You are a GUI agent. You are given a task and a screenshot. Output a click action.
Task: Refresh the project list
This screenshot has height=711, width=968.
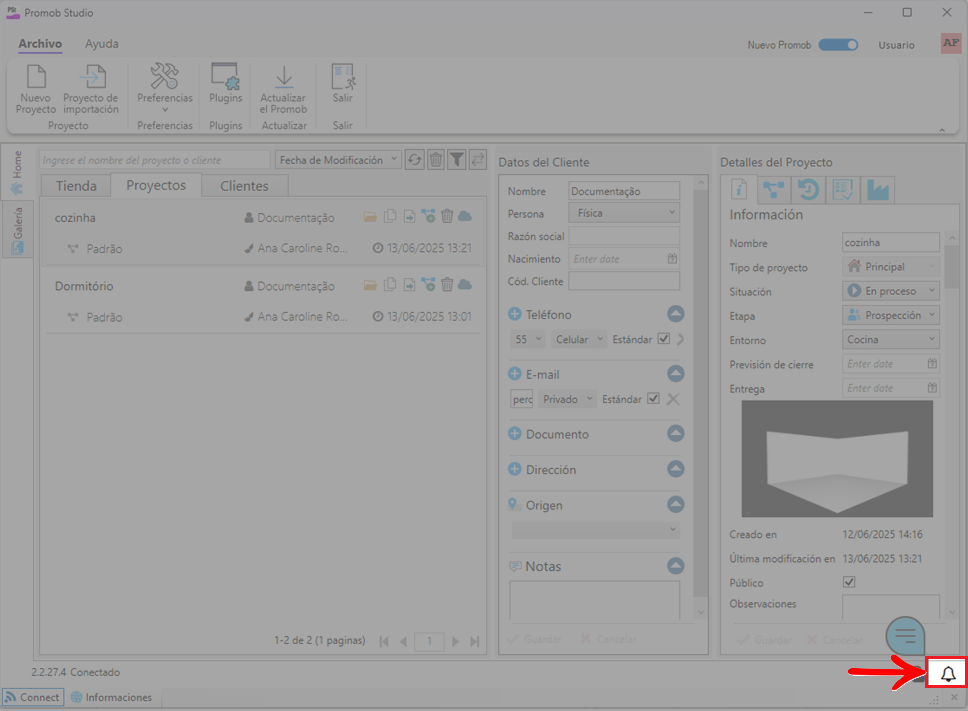[414, 160]
